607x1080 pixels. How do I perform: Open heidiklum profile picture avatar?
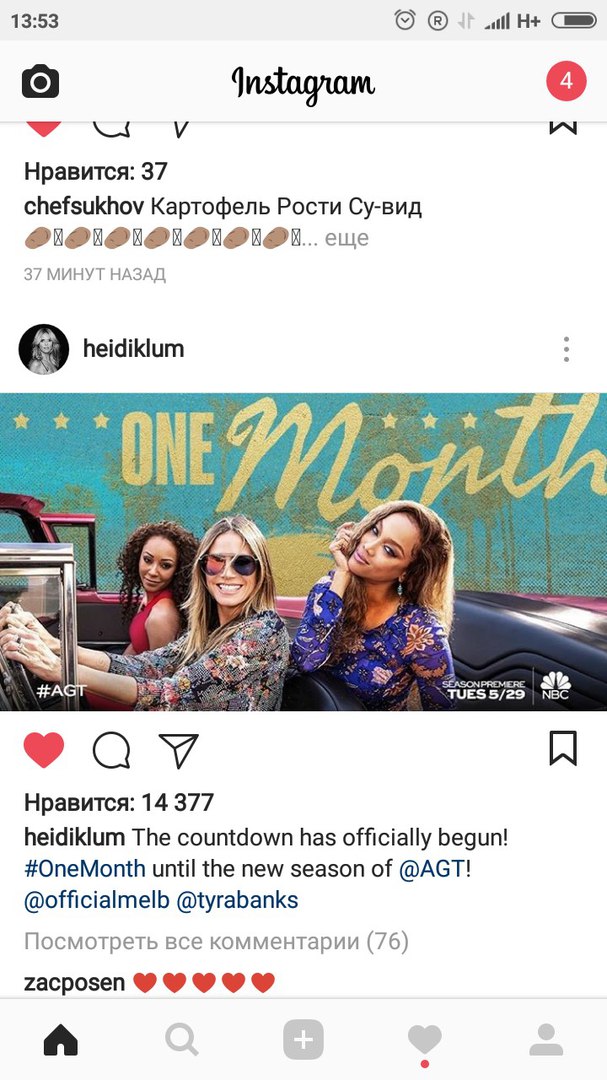tap(43, 349)
